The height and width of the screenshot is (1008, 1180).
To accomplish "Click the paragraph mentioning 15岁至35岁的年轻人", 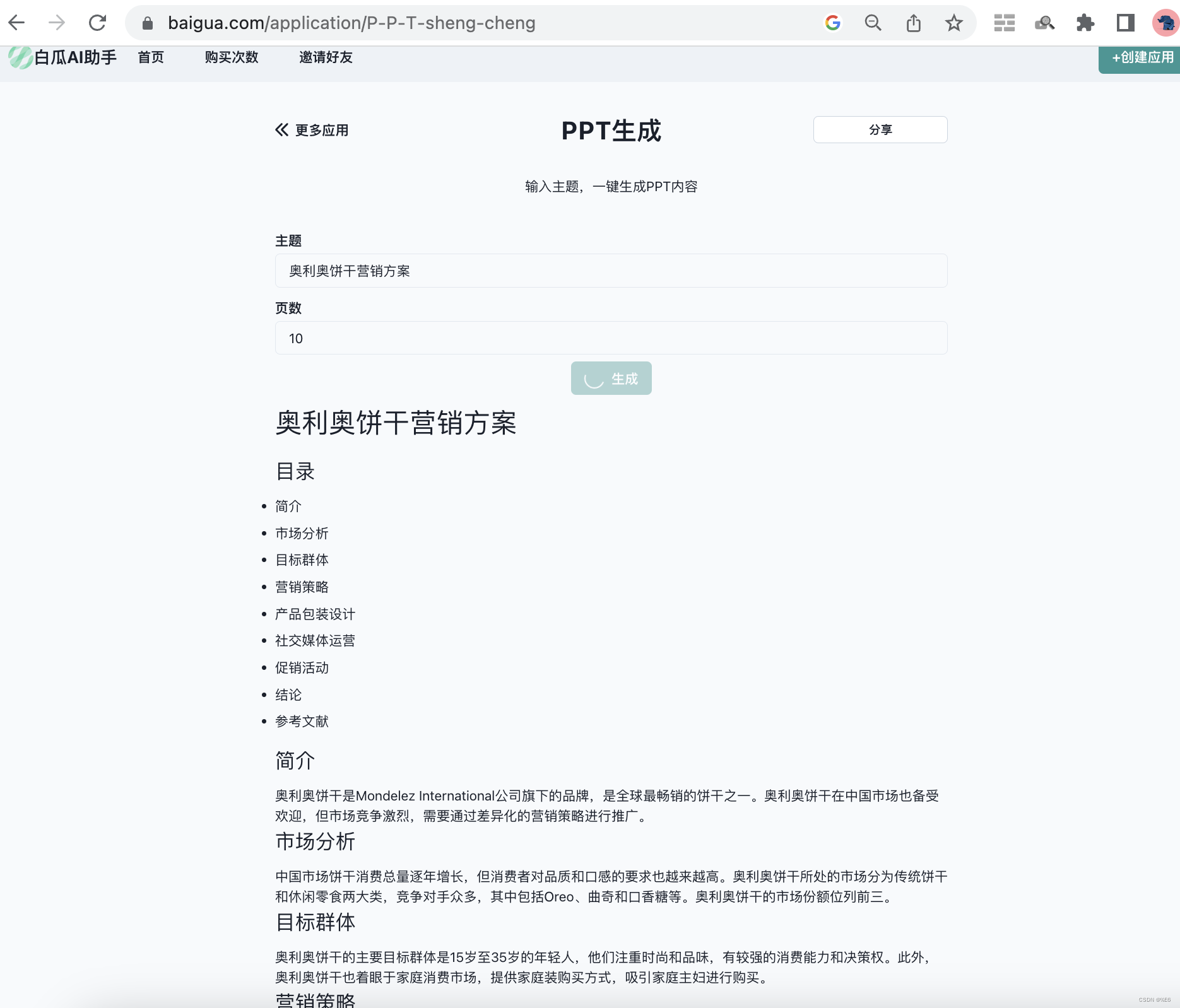I will click(x=603, y=968).
